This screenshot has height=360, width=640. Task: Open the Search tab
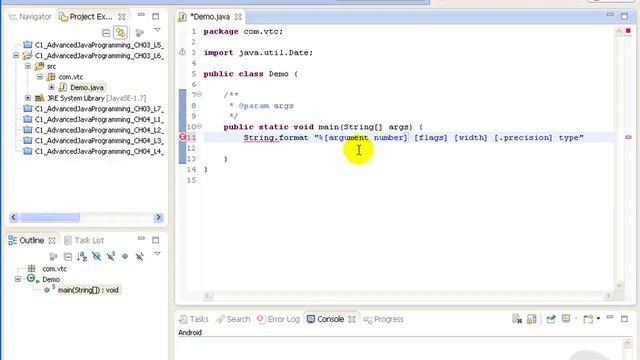[233, 319]
